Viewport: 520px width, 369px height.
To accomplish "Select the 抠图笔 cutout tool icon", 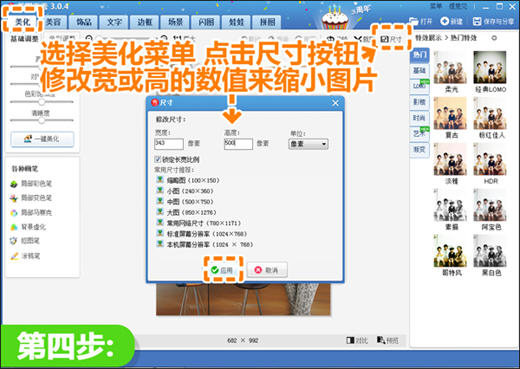I will click(14, 241).
